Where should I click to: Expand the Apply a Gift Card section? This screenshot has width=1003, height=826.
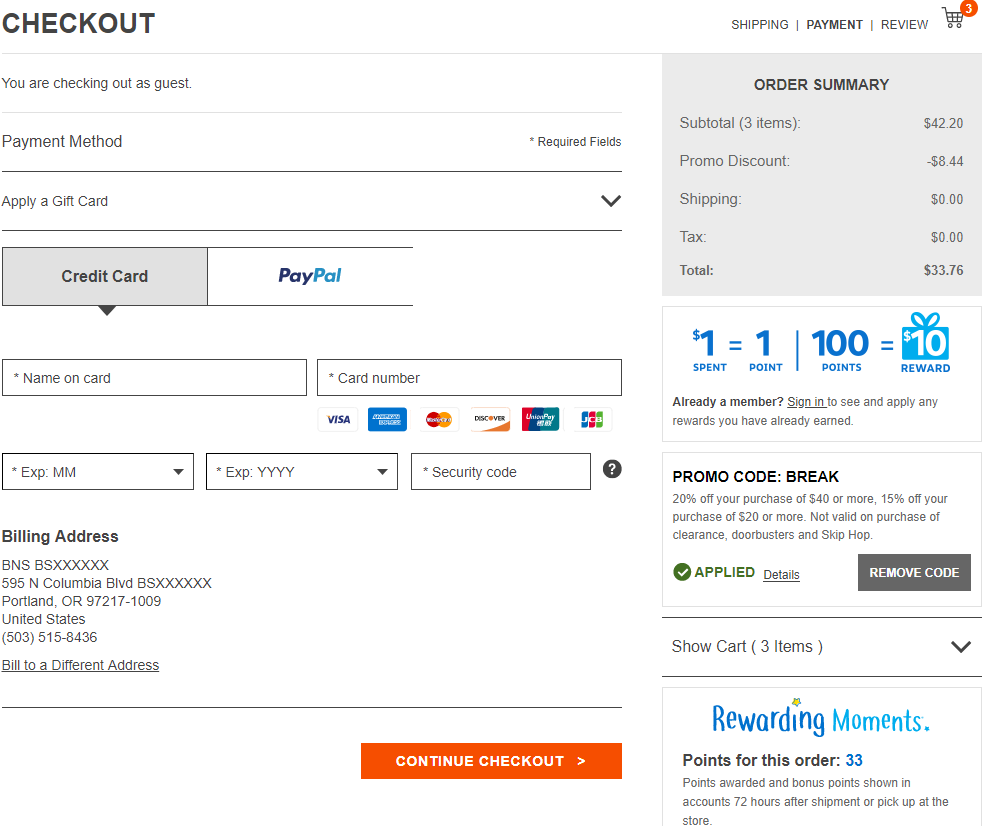pos(611,201)
